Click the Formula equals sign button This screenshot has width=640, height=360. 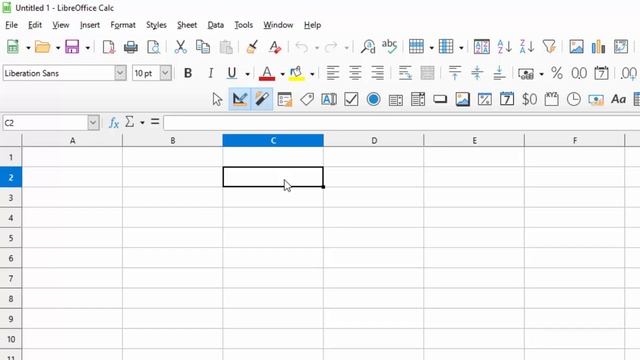[x=155, y=122]
